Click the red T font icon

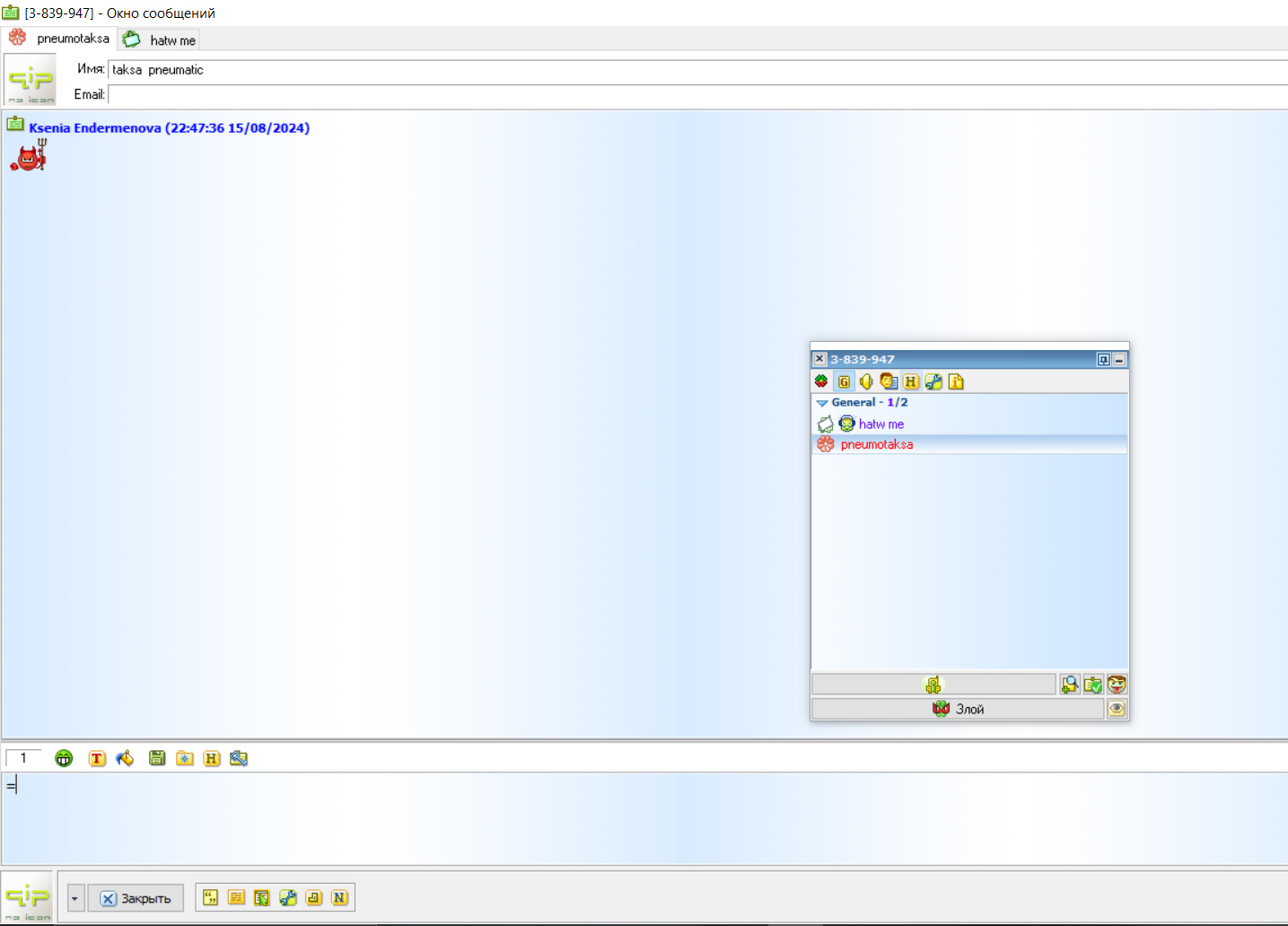97,758
